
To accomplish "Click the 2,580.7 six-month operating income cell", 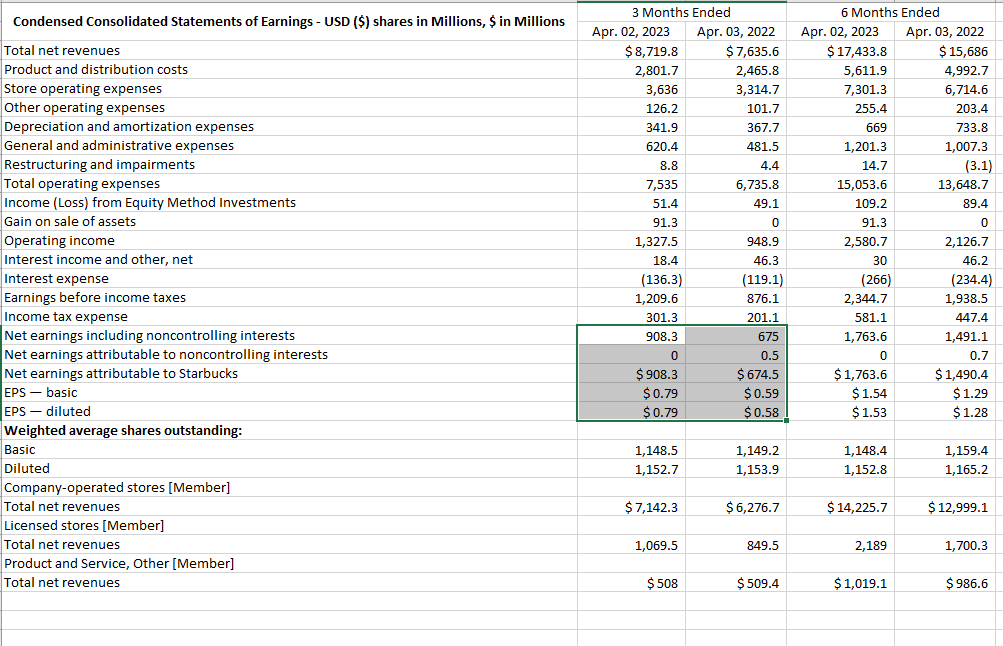I will point(841,242).
